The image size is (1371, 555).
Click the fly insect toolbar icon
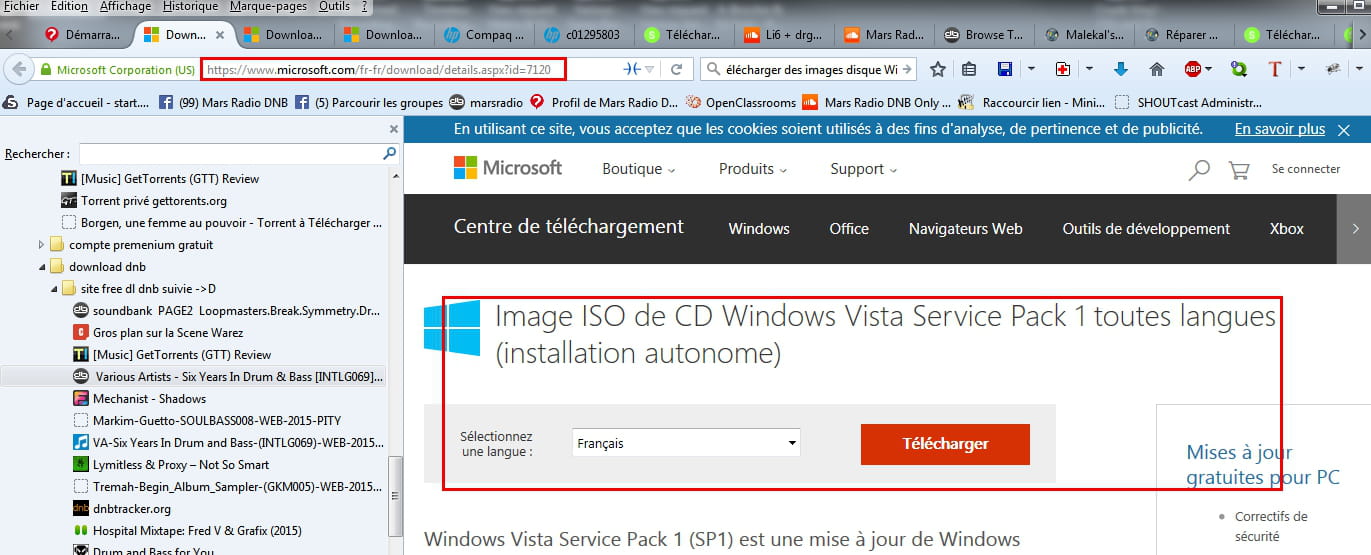1332,70
